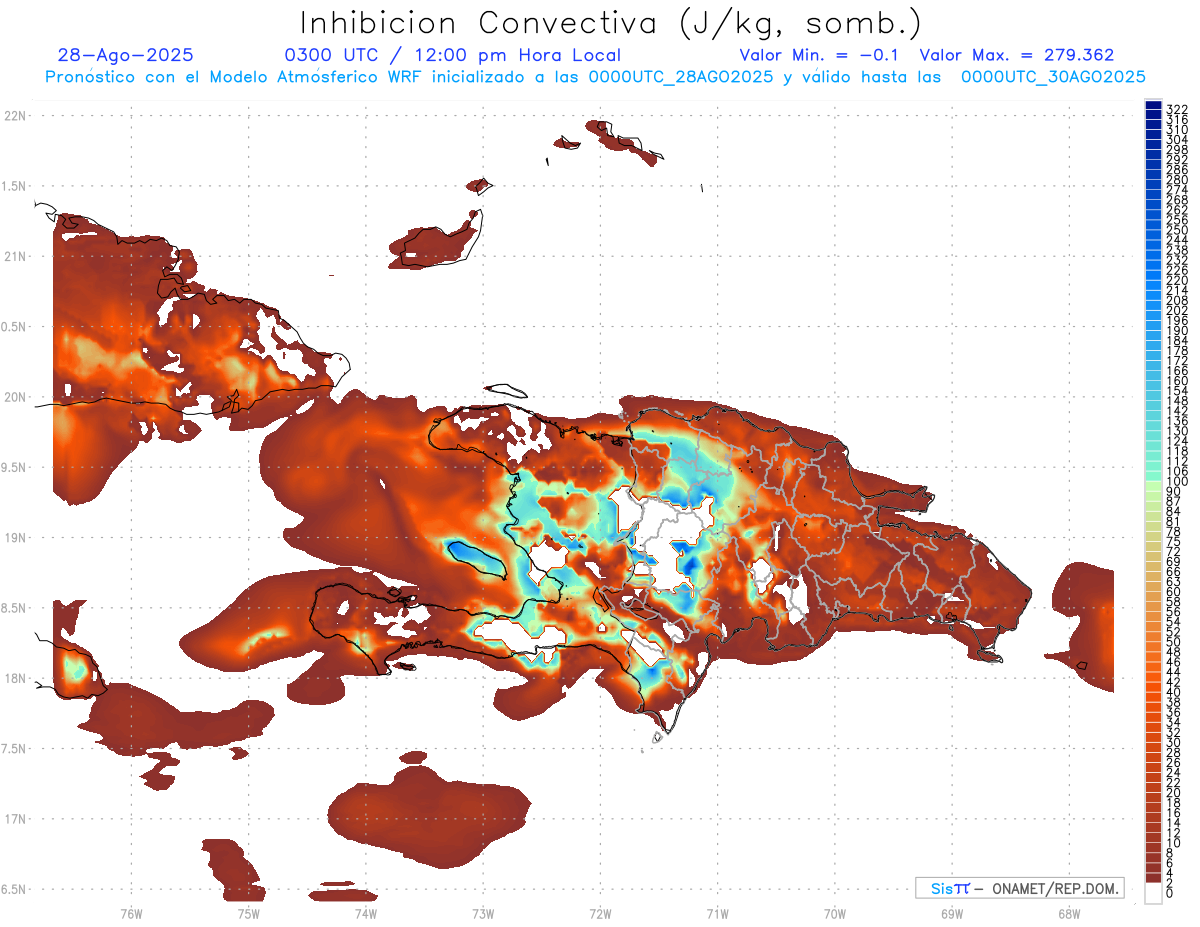Click the '0000UTC_28AGO2025' initialization timestamp
Screen dimensions: 1200x927
click(680, 76)
